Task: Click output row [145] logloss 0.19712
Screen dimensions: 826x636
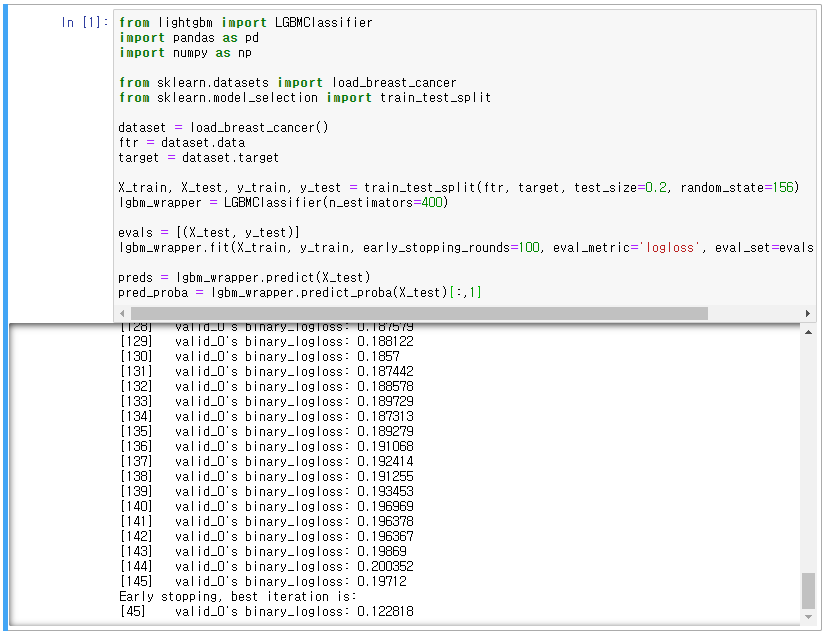Action: click(263, 582)
